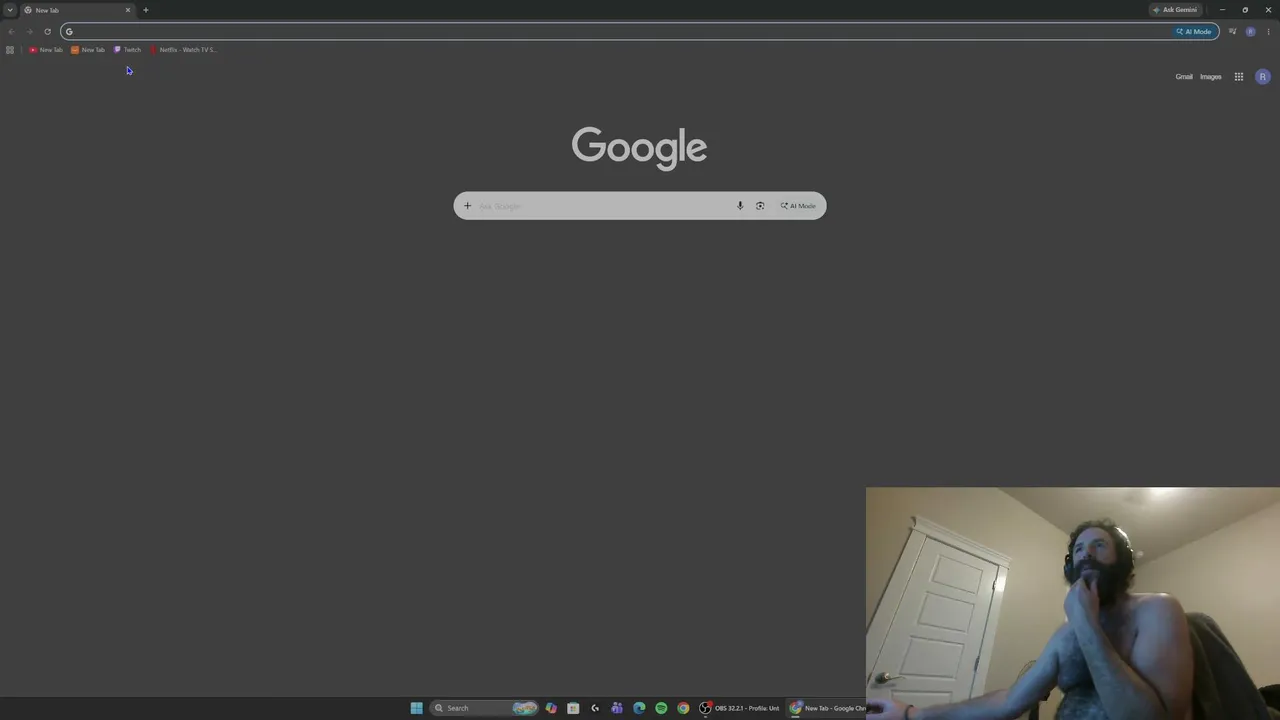Open the second New Tab bookmark with orange icon
Viewport: 1280px width, 720px height.
pos(88,50)
